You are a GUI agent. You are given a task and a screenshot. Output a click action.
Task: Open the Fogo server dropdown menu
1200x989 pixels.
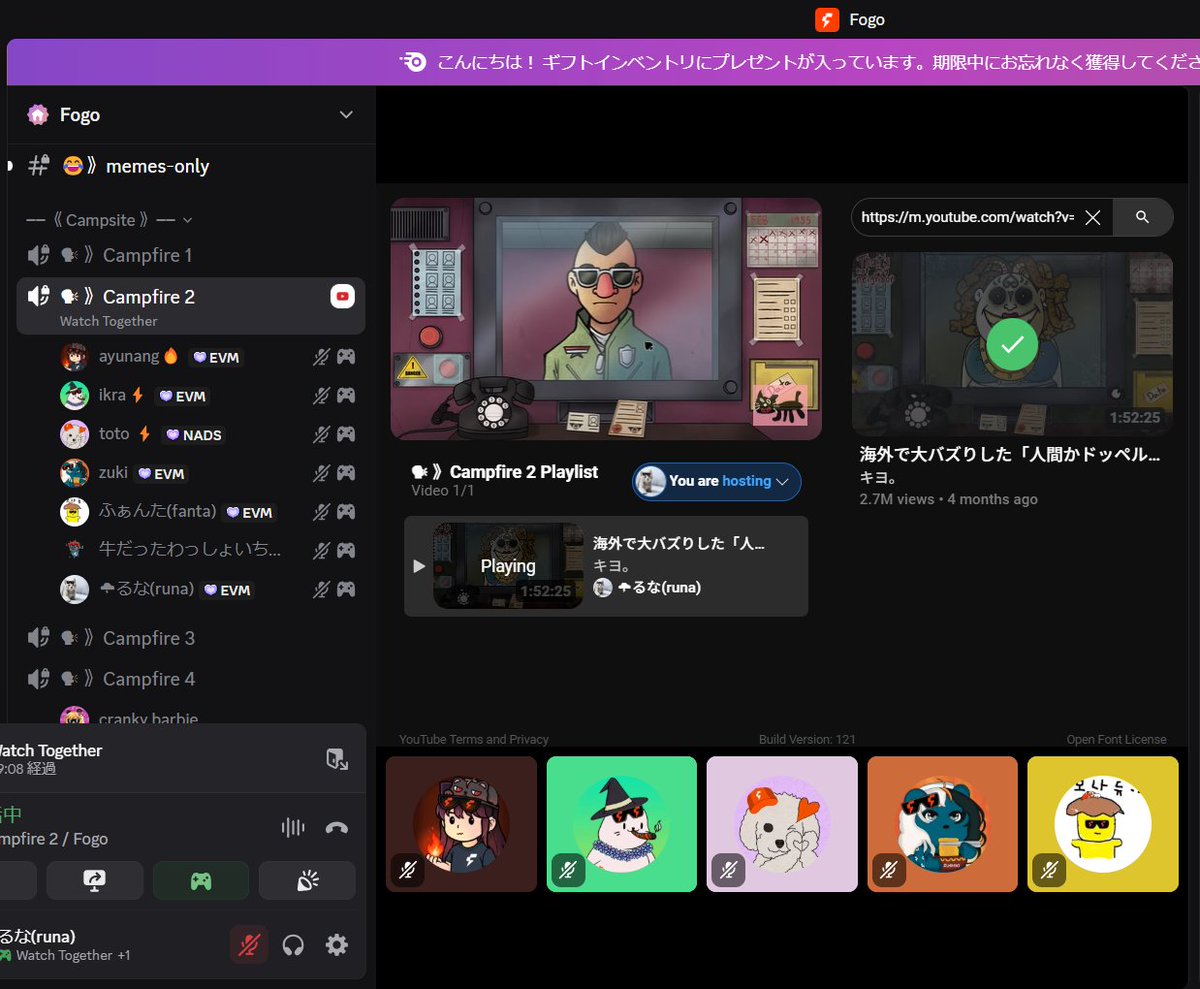346,115
